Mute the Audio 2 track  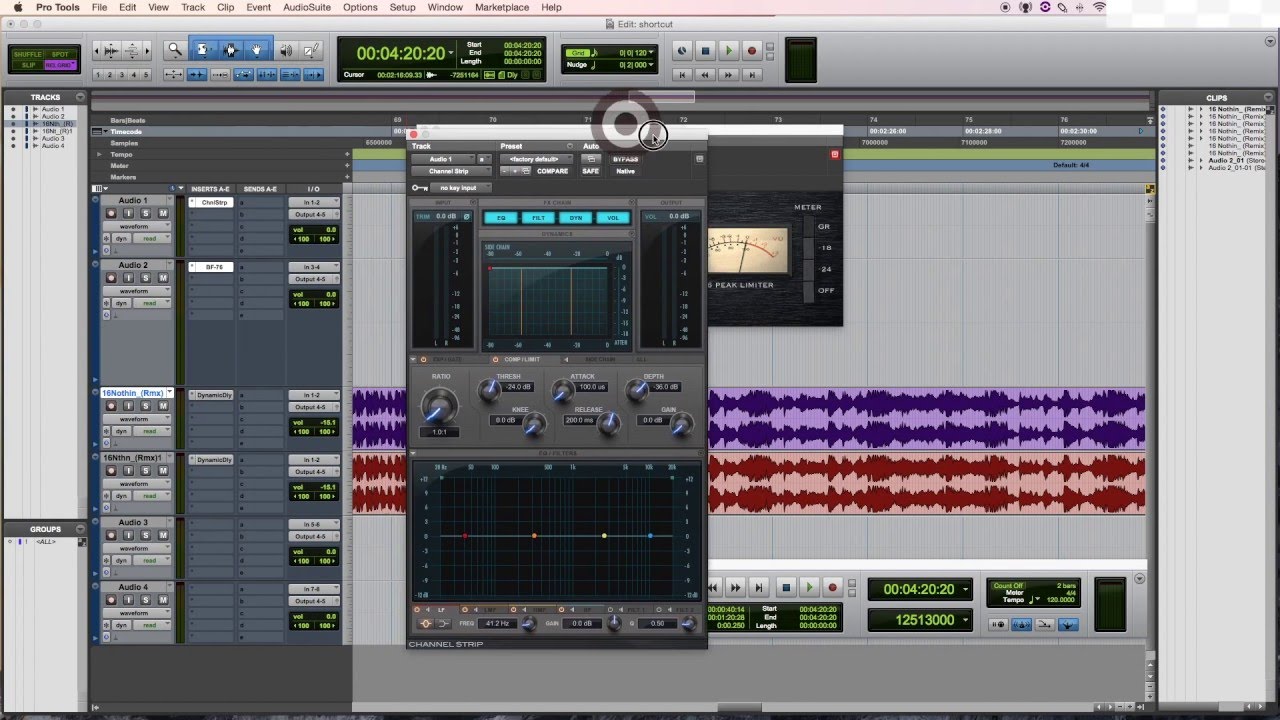(x=162, y=278)
